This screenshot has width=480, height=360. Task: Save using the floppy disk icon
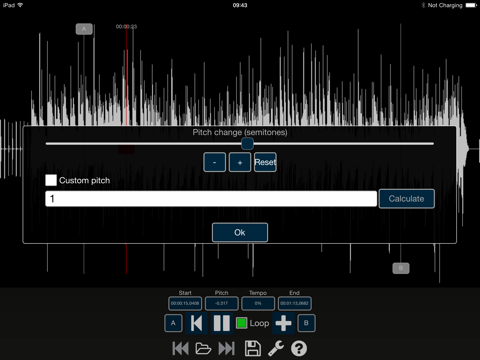[253, 349]
